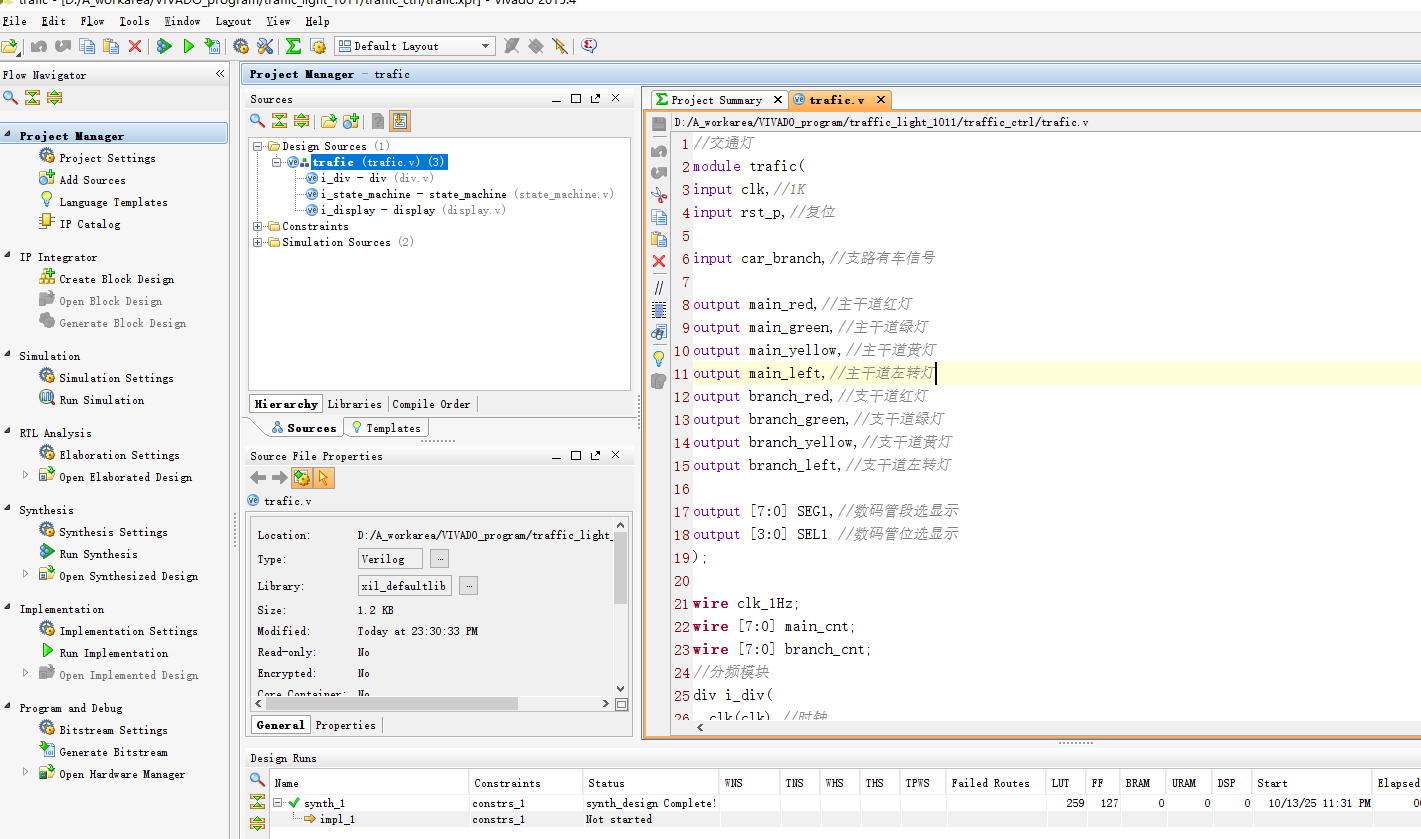Open tool options wrench icon in toolbar
This screenshot has width=1421, height=839.
coord(265,46)
